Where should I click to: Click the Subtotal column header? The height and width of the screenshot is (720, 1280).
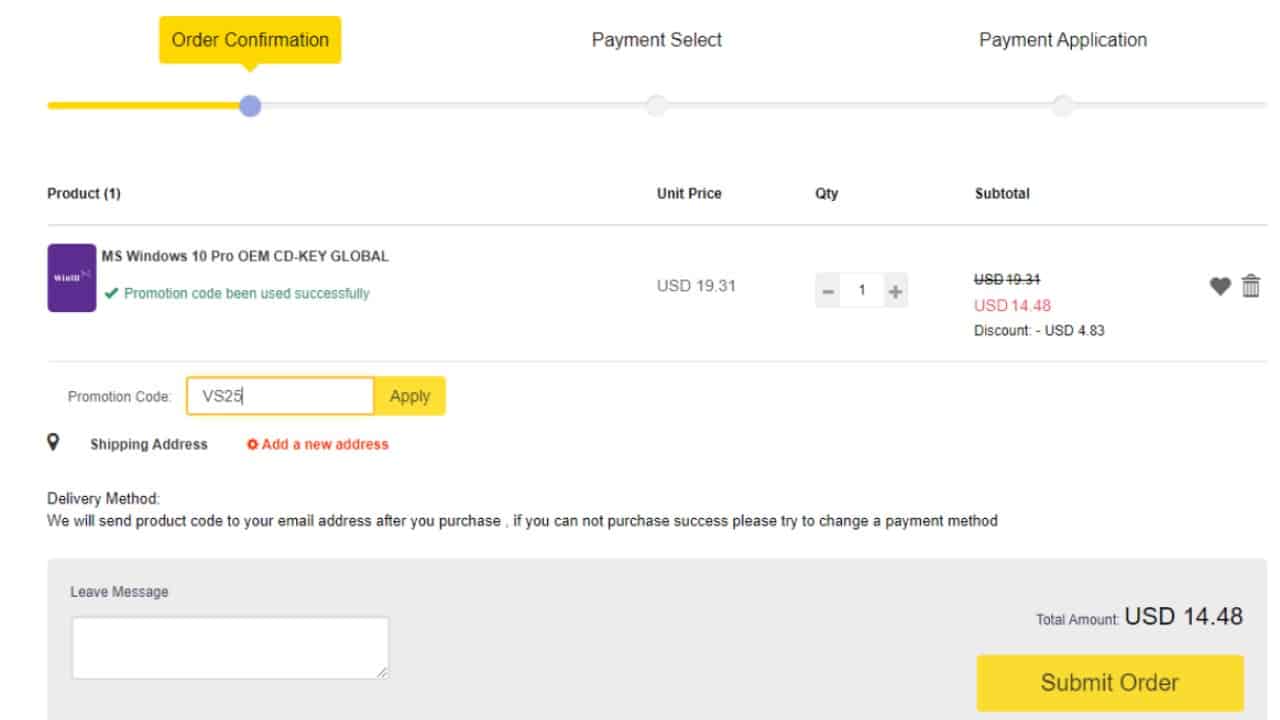point(1002,193)
